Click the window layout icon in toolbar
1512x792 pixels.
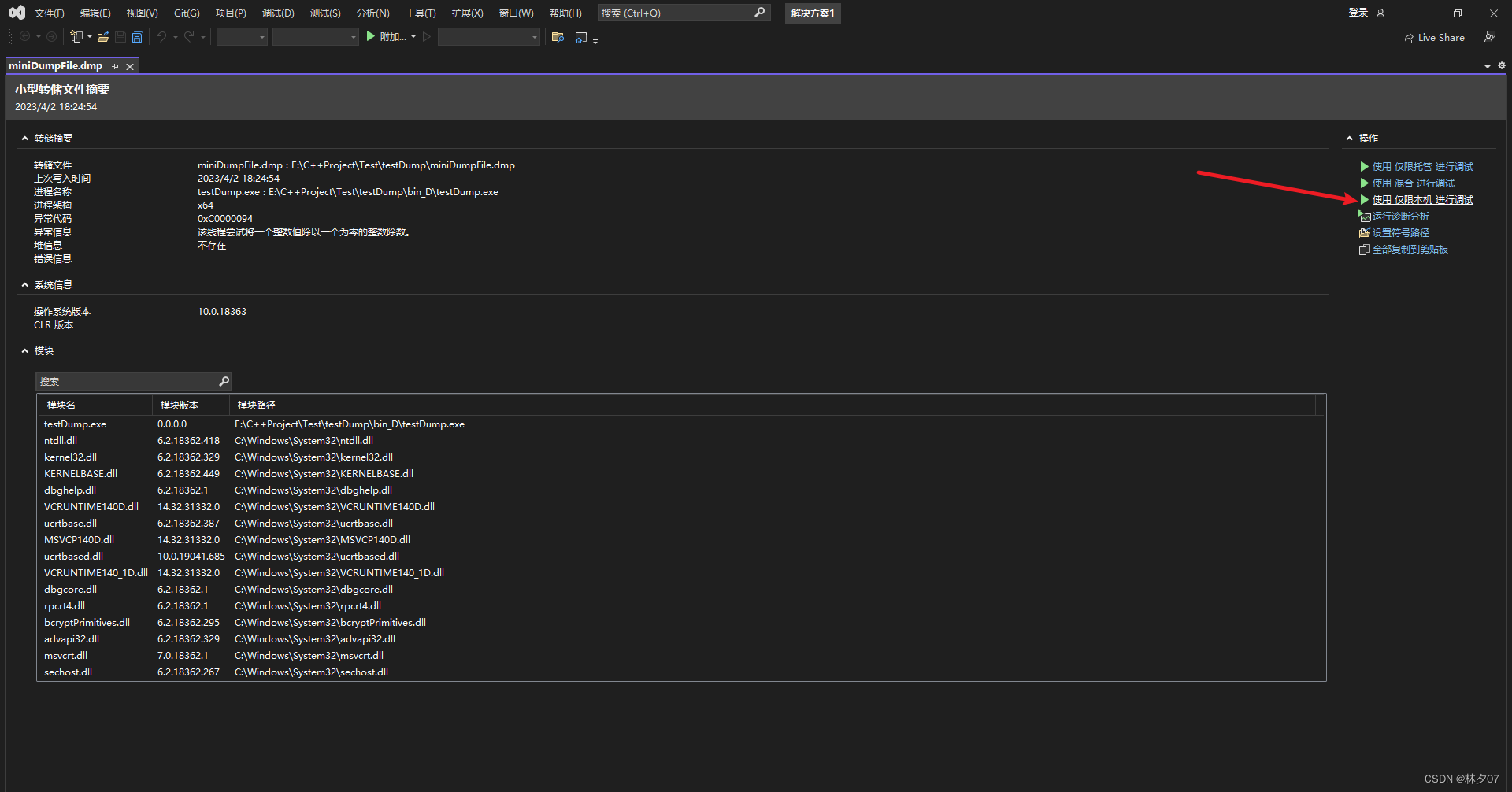581,37
